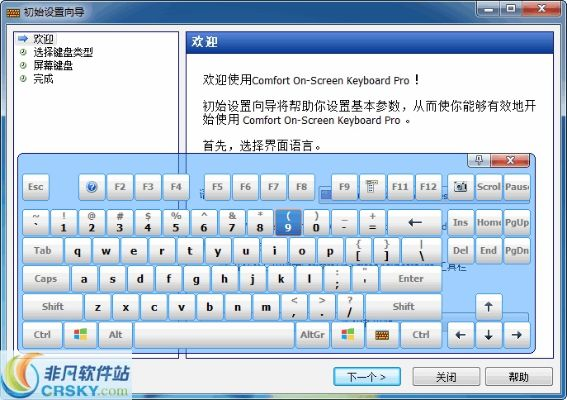Click the Tab key
The width and height of the screenshot is (567, 400).
tap(42, 251)
